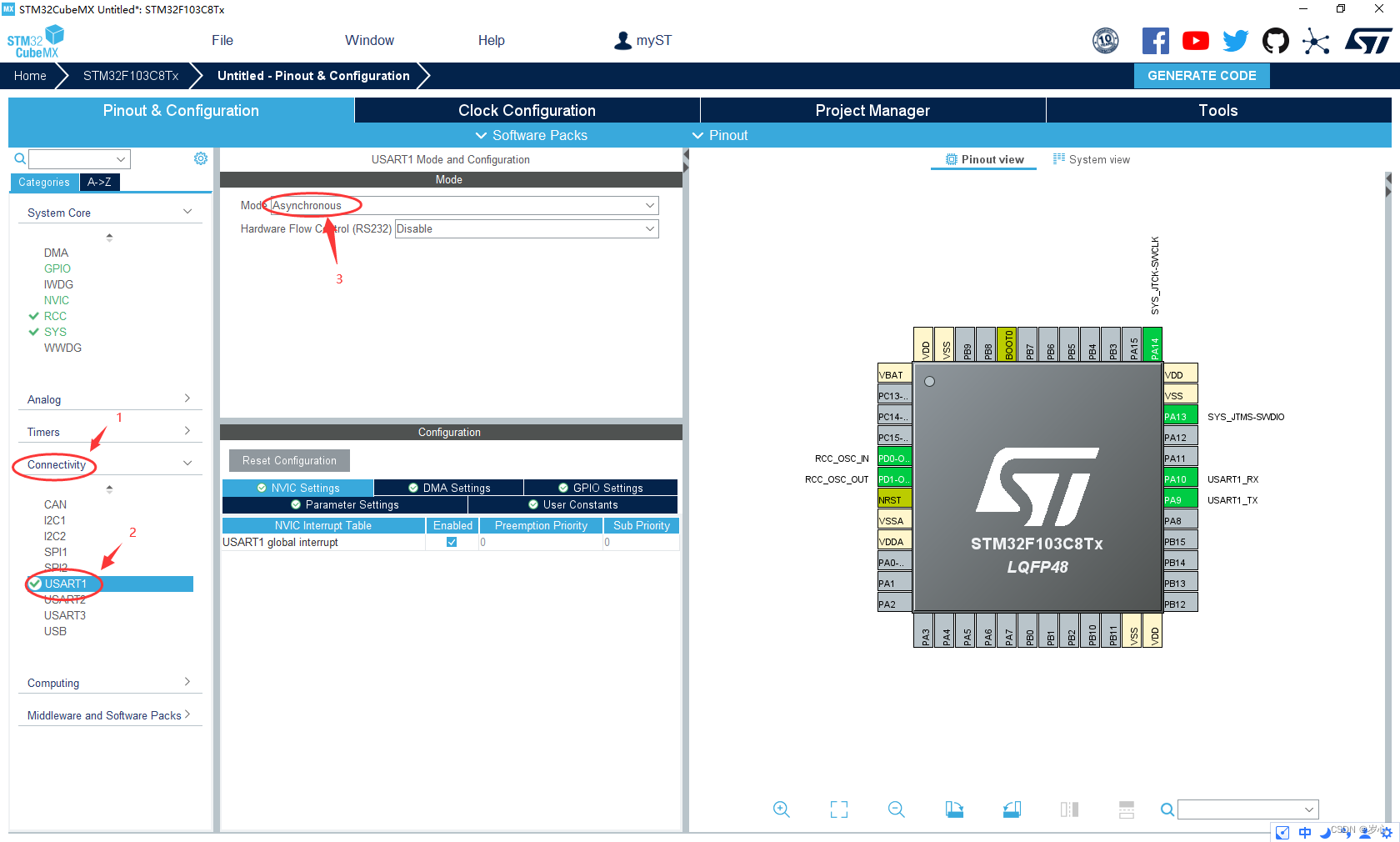
Task: Toggle USART1 global interrupt Enabled checkbox
Action: pyautogui.click(x=452, y=542)
